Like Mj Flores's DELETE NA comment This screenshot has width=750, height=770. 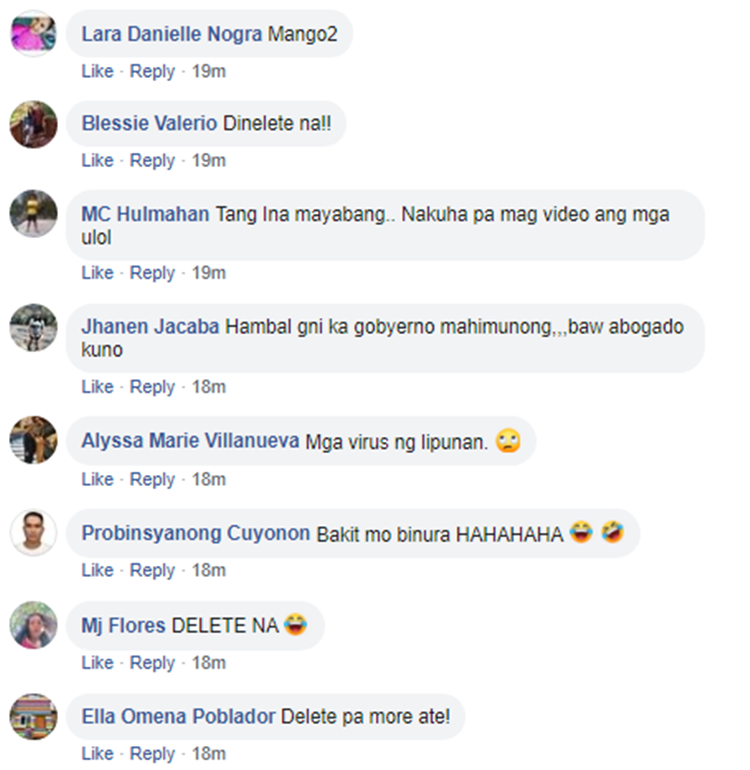point(97,662)
